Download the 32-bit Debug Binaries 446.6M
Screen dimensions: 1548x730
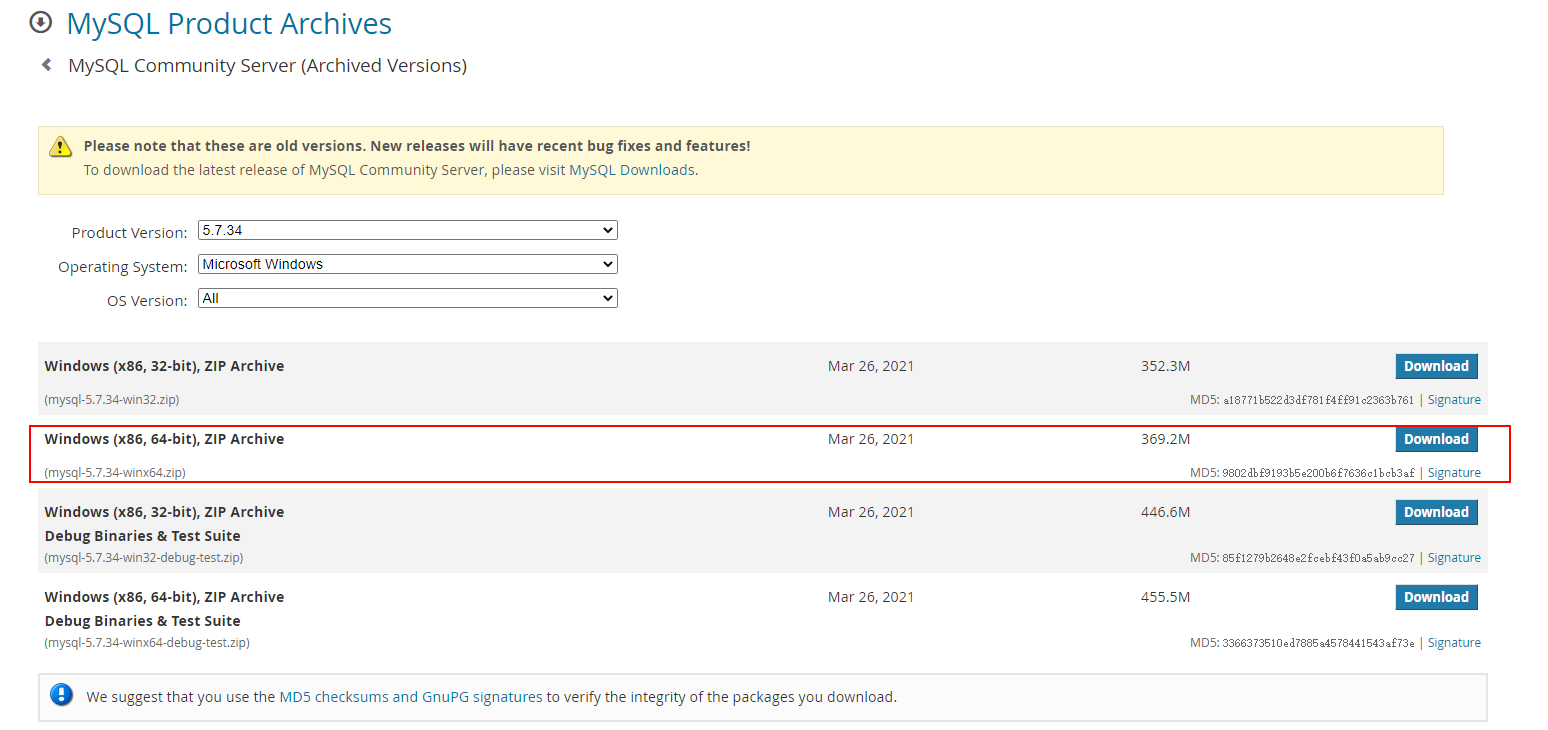pyautogui.click(x=1436, y=512)
